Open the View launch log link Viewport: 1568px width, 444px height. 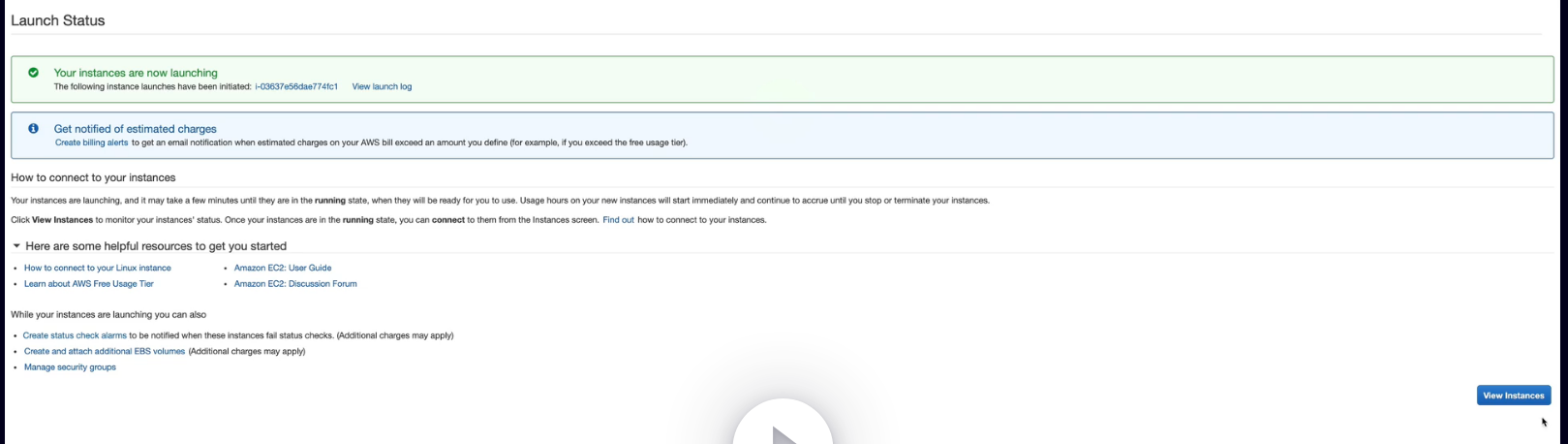[382, 86]
